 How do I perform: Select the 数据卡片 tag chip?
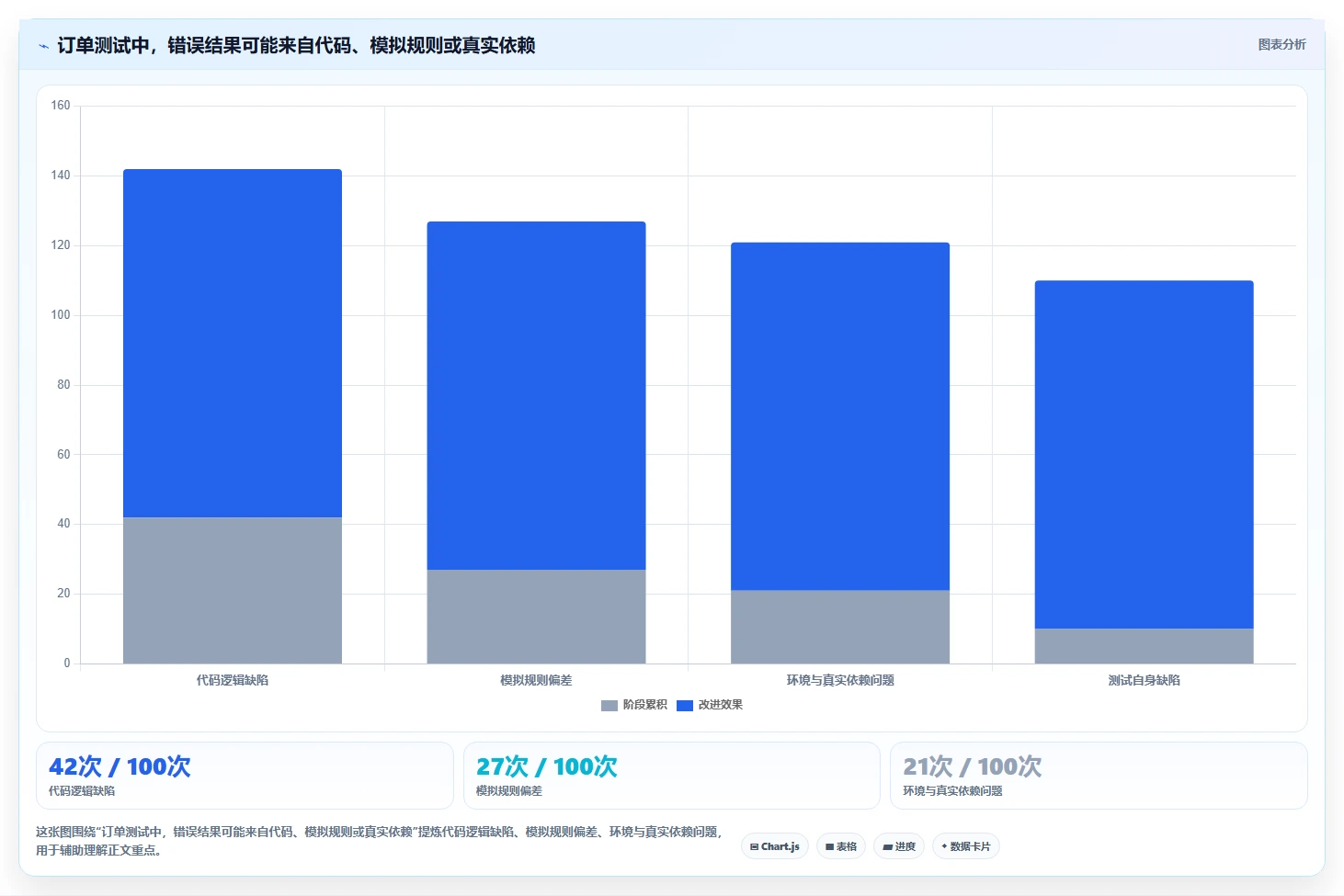(x=965, y=846)
